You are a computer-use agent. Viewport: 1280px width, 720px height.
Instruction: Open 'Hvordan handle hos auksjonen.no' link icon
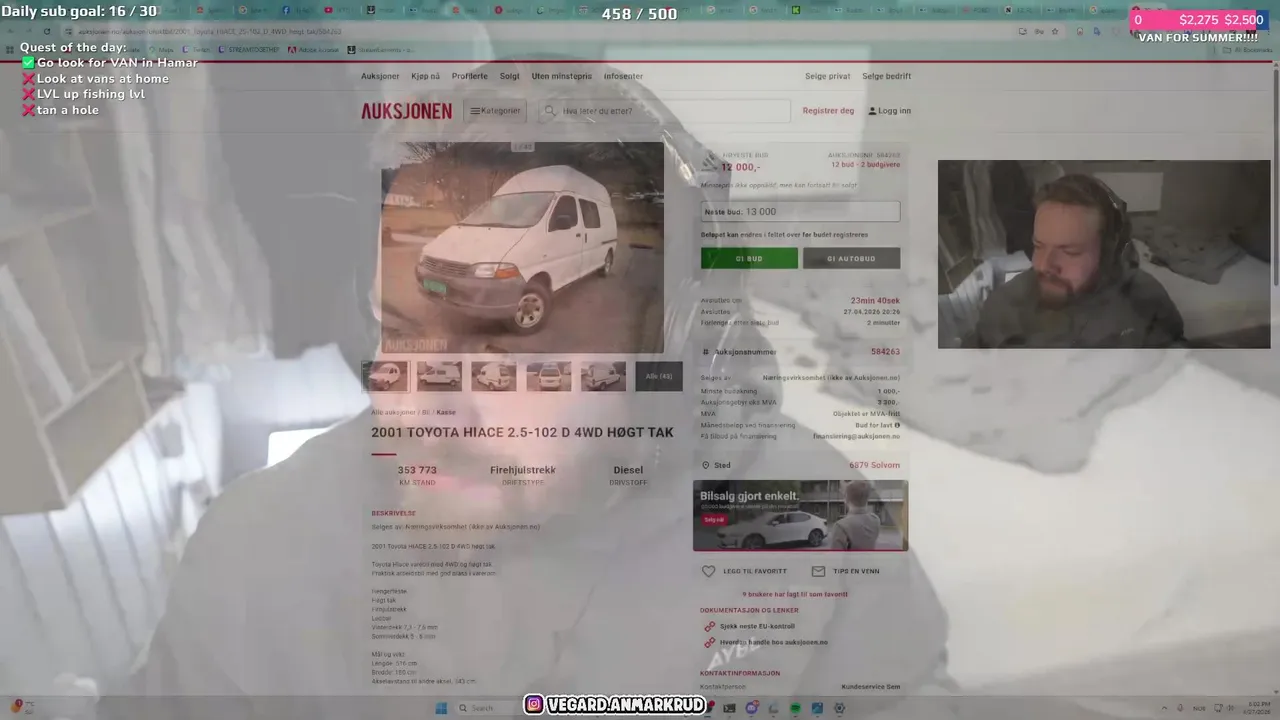pyautogui.click(x=709, y=642)
